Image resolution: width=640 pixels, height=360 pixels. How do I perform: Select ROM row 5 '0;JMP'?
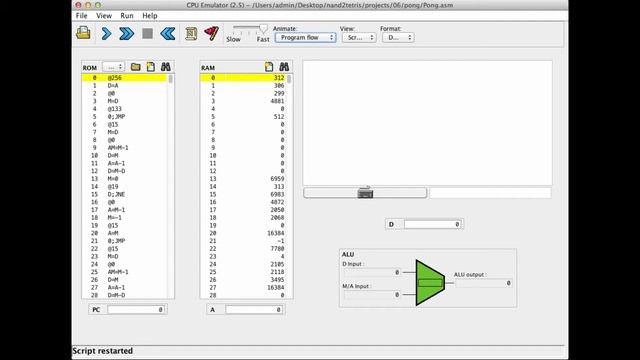click(x=124, y=116)
